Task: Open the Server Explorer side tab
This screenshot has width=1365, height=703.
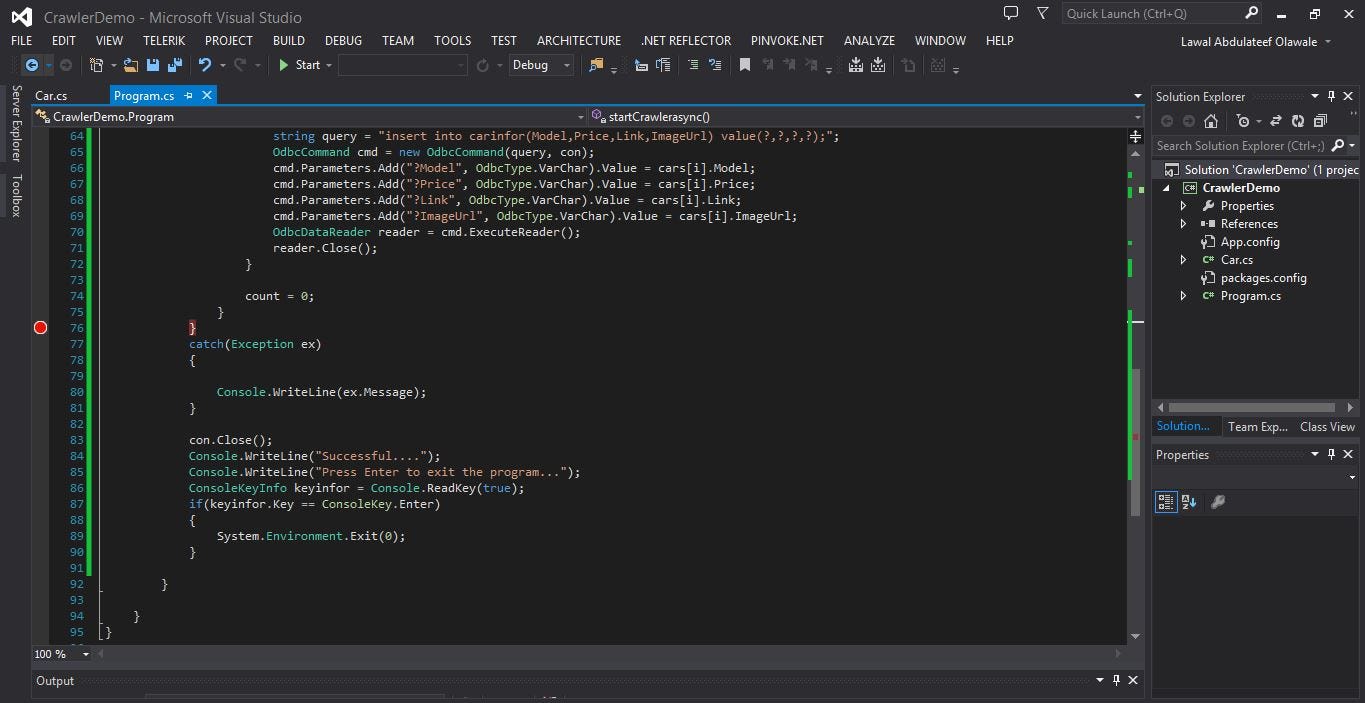Action: tap(16, 123)
